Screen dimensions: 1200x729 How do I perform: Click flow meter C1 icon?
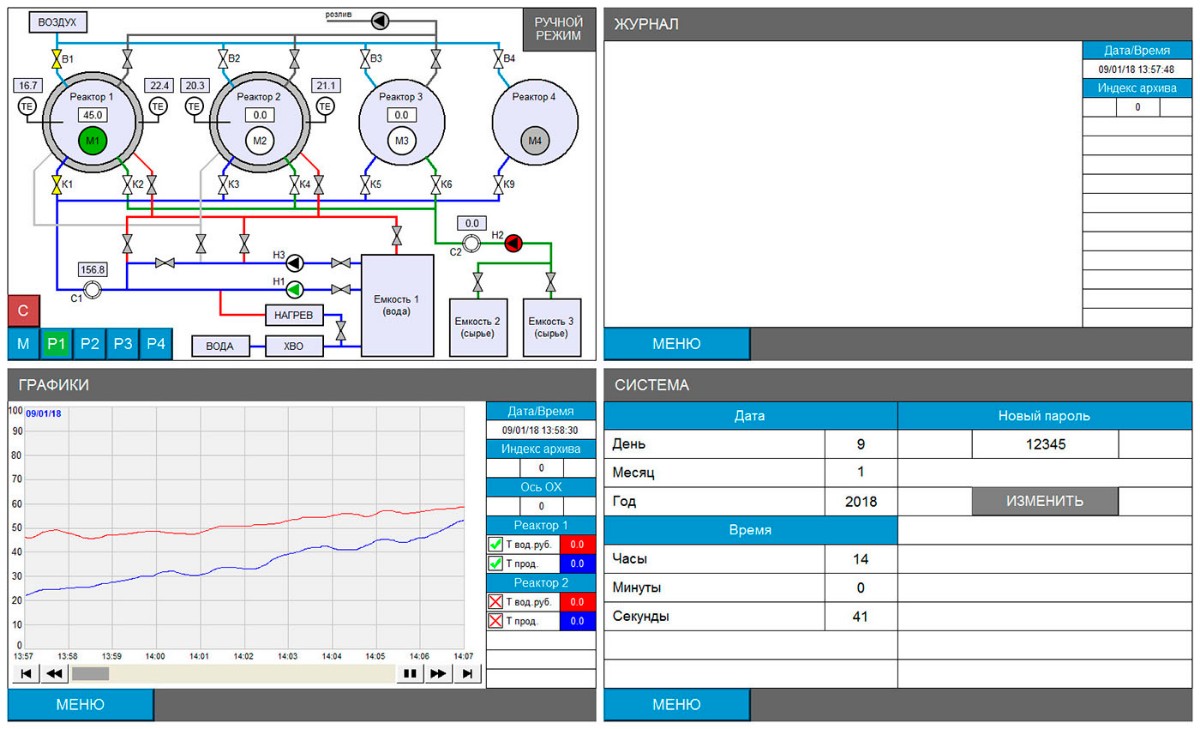[92, 290]
